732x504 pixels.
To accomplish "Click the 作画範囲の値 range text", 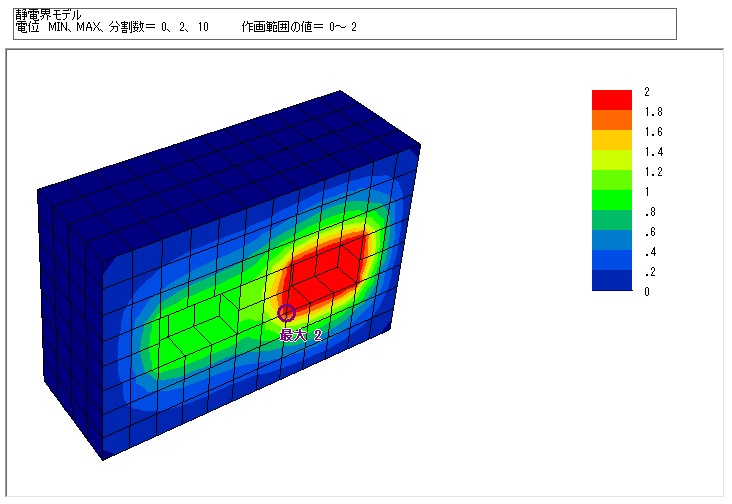I will pyautogui.click(x=298, y=28).
